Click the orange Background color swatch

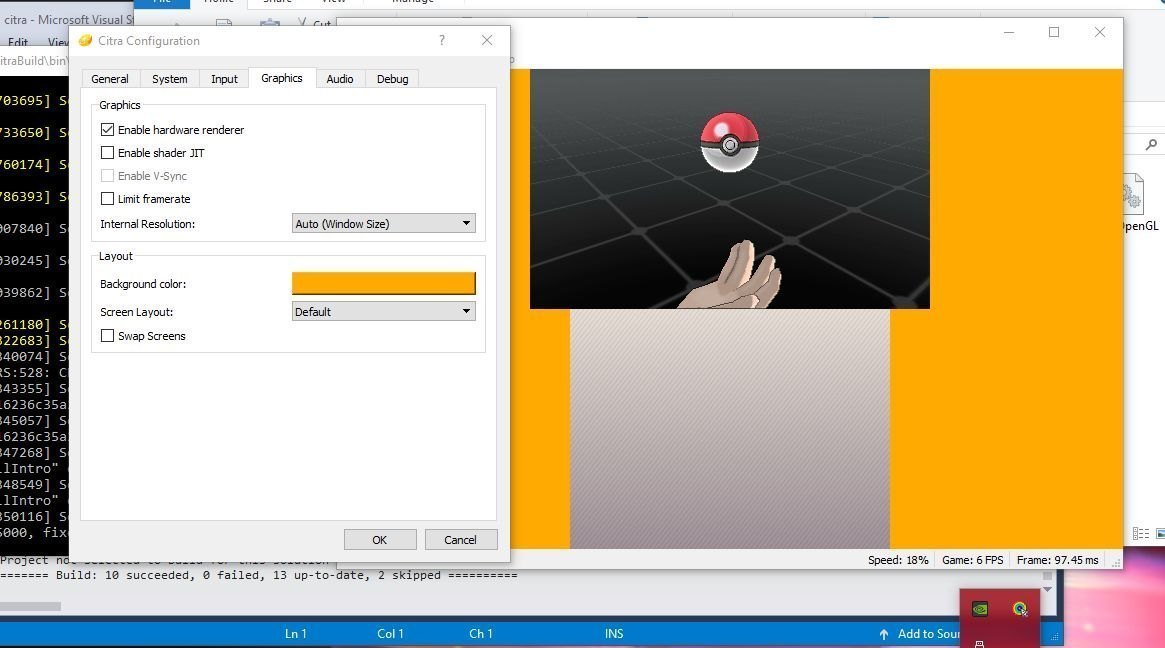click(x=383, y=283)
